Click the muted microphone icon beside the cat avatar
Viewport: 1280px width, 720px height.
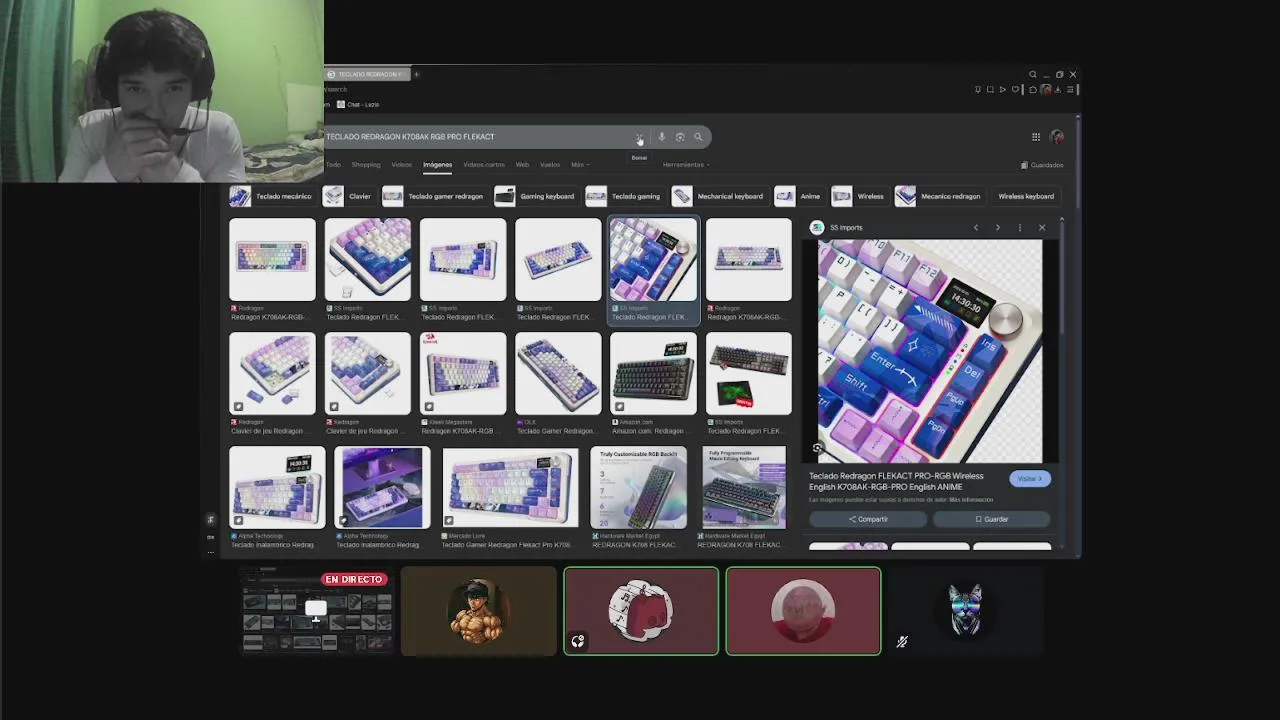[902, 642]
